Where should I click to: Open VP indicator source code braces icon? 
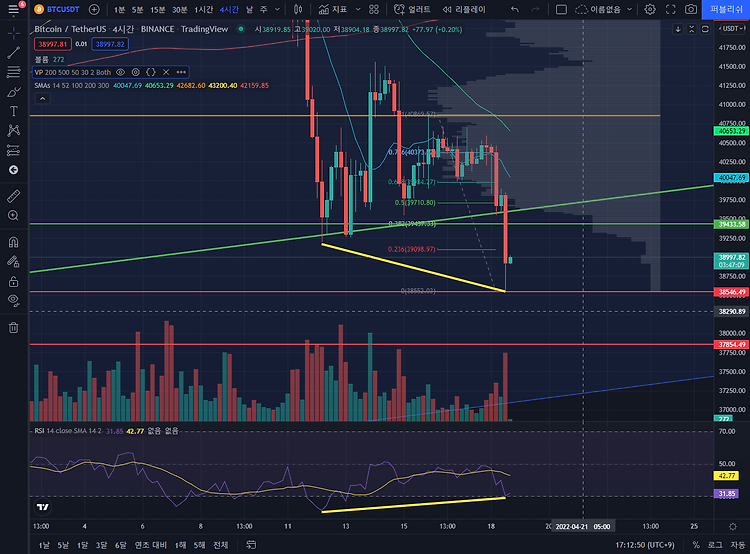click(x=151, y=72)
